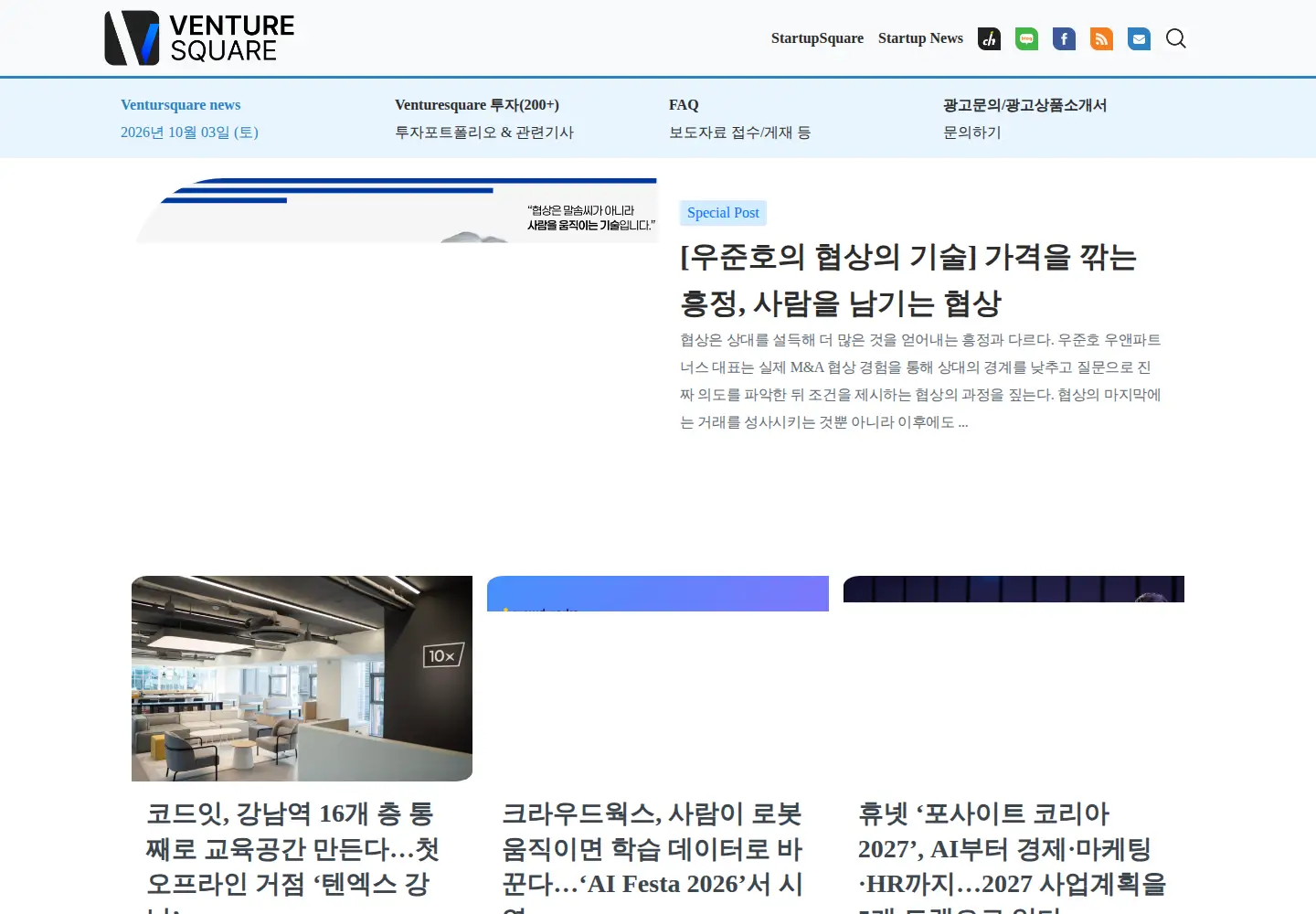
Task: Open the Startup News menu item
Action: 920,38
